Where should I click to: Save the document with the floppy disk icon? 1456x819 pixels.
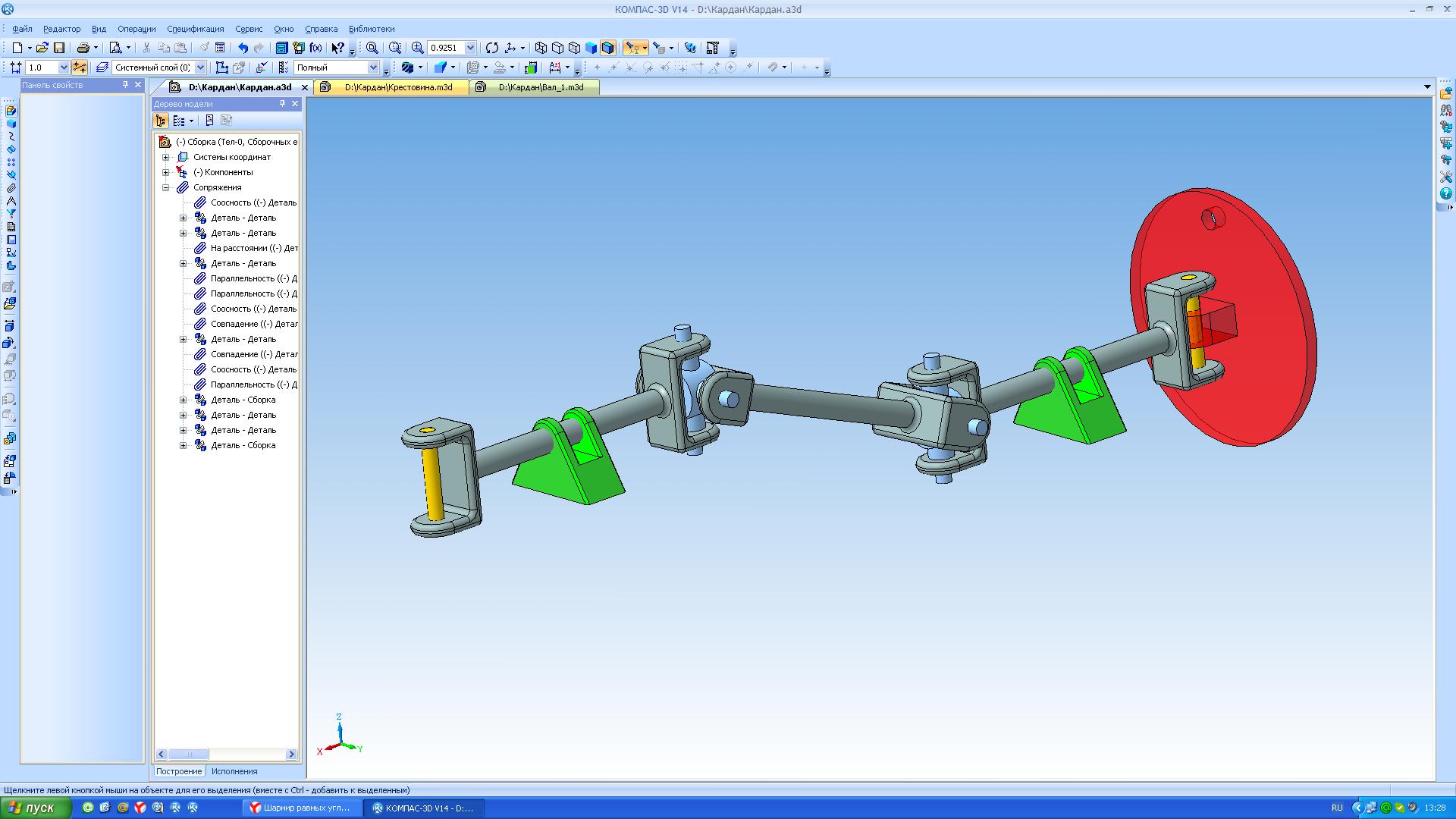[x=59, y=48]
